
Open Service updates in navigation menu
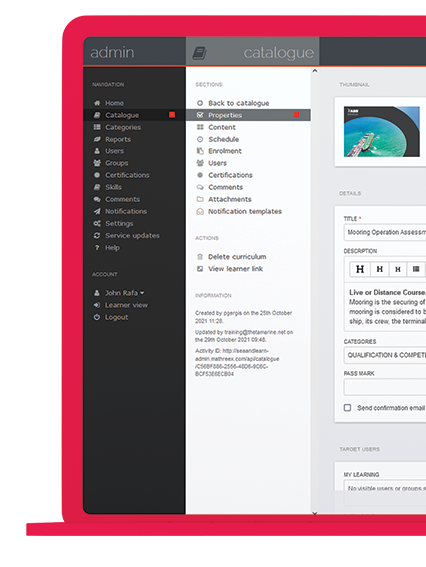[132, 235]
